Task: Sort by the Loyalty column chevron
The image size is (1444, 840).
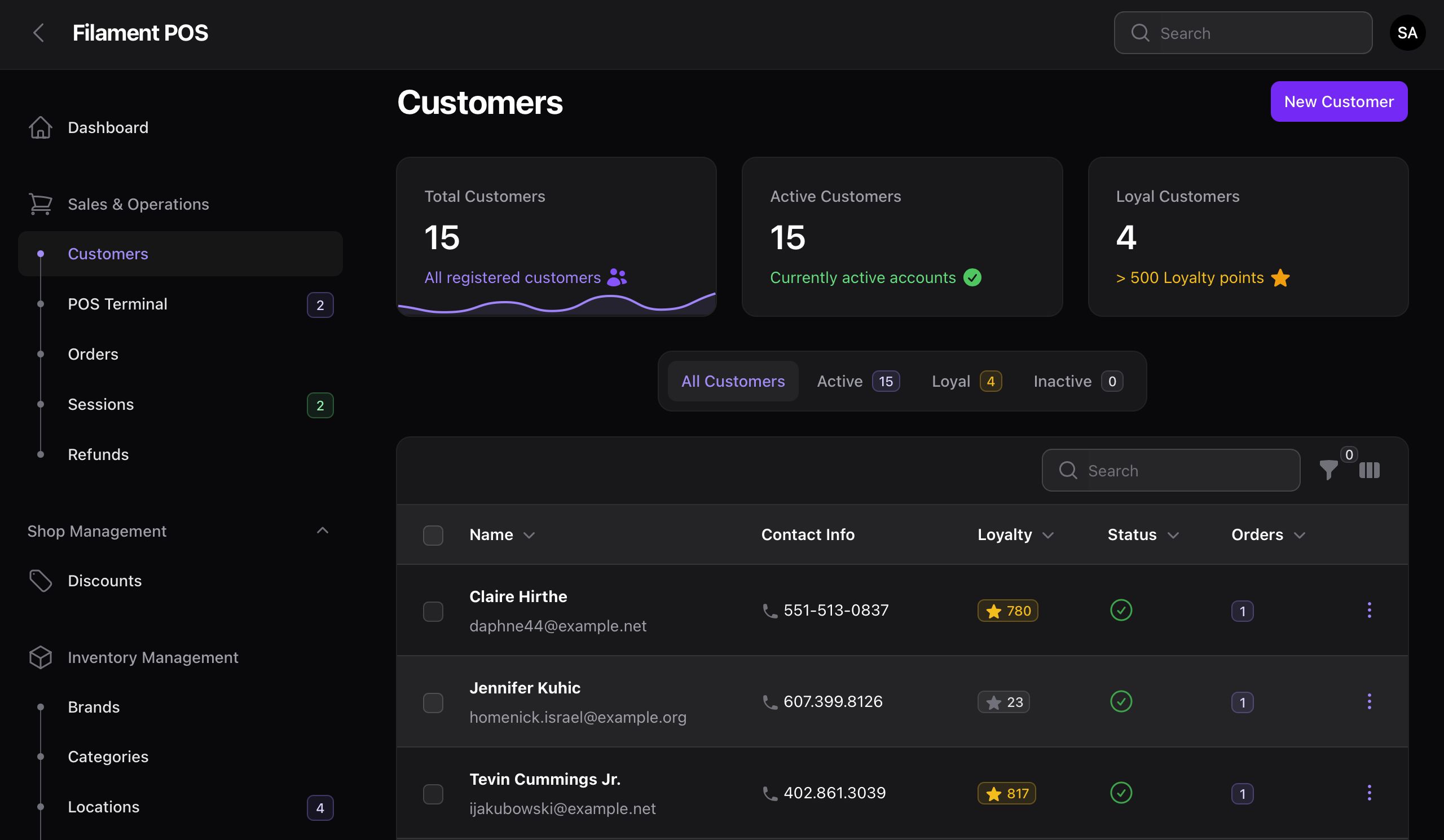Action: coord(1047,535)
